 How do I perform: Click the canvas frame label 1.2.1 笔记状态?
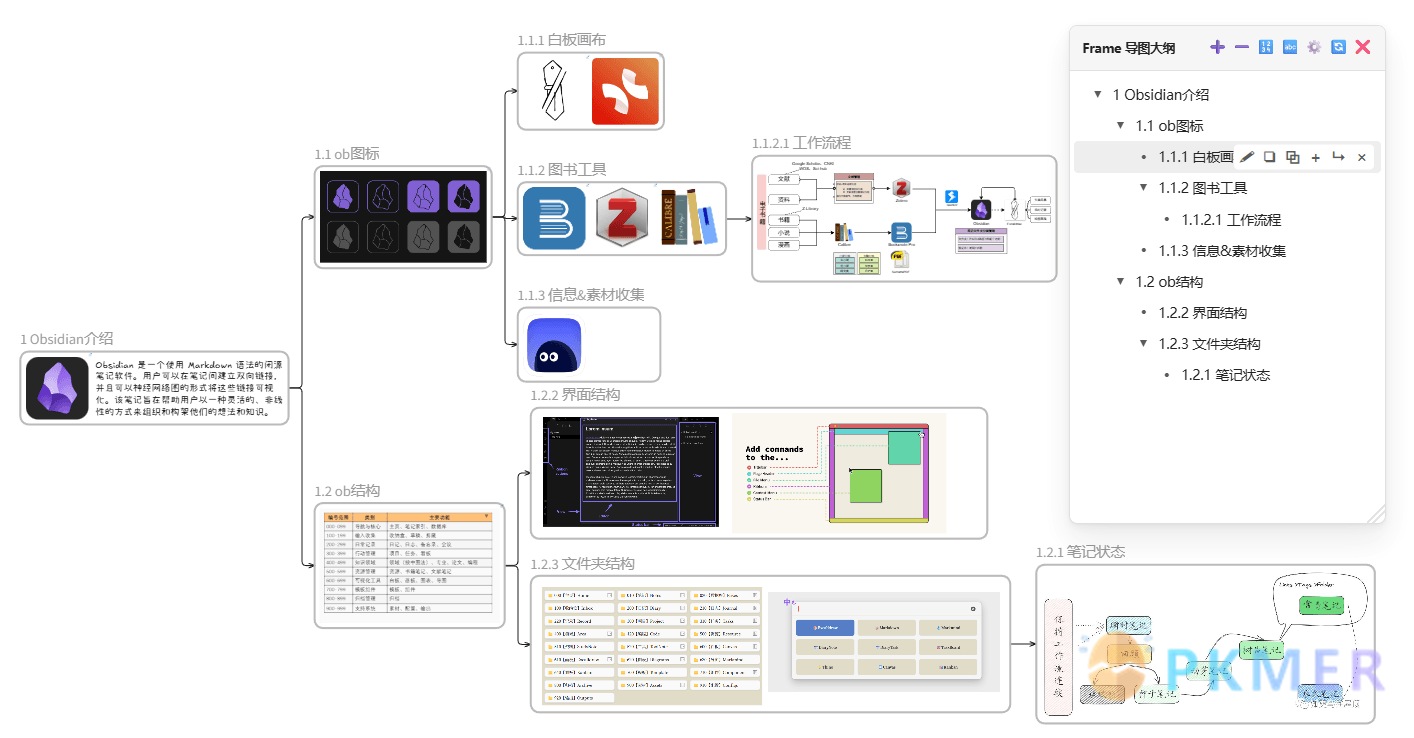1080,552
